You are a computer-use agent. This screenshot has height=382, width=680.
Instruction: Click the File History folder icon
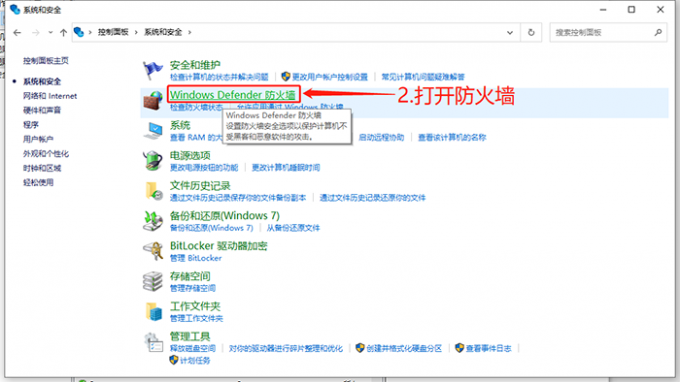pyautogui.click(x=154, y=191)
